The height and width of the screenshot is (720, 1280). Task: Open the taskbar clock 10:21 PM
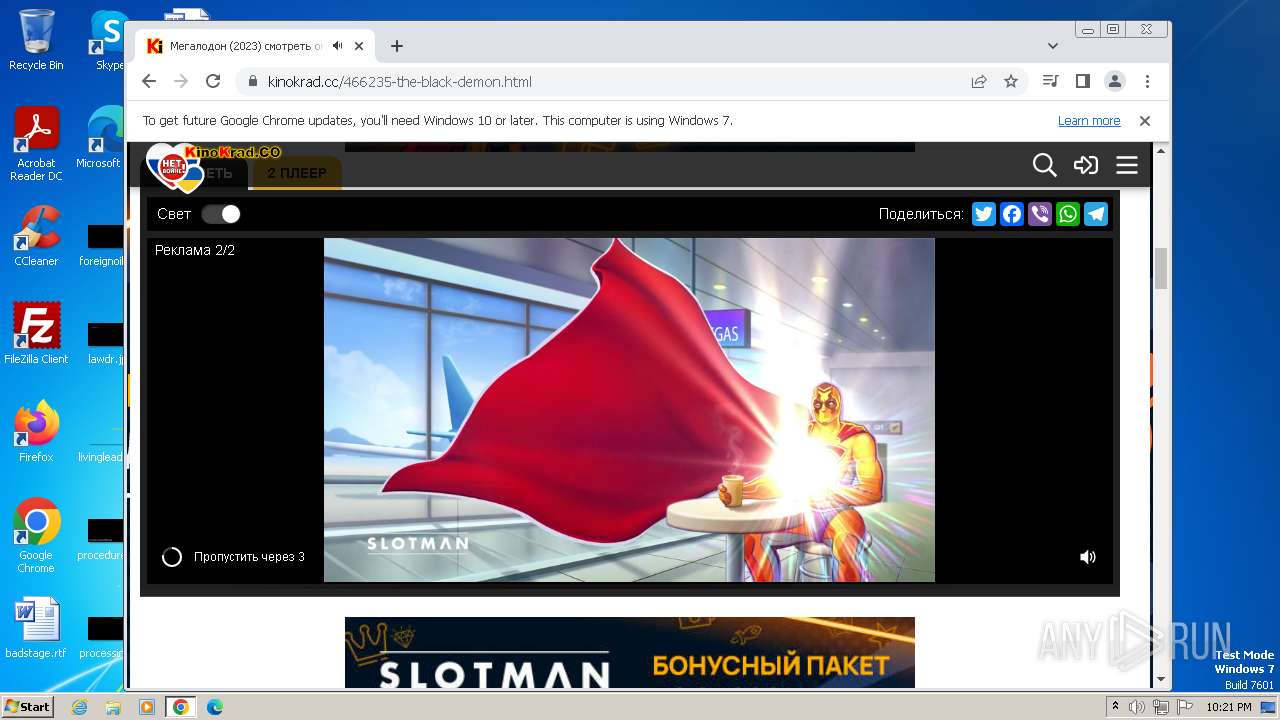(1229, 707)
